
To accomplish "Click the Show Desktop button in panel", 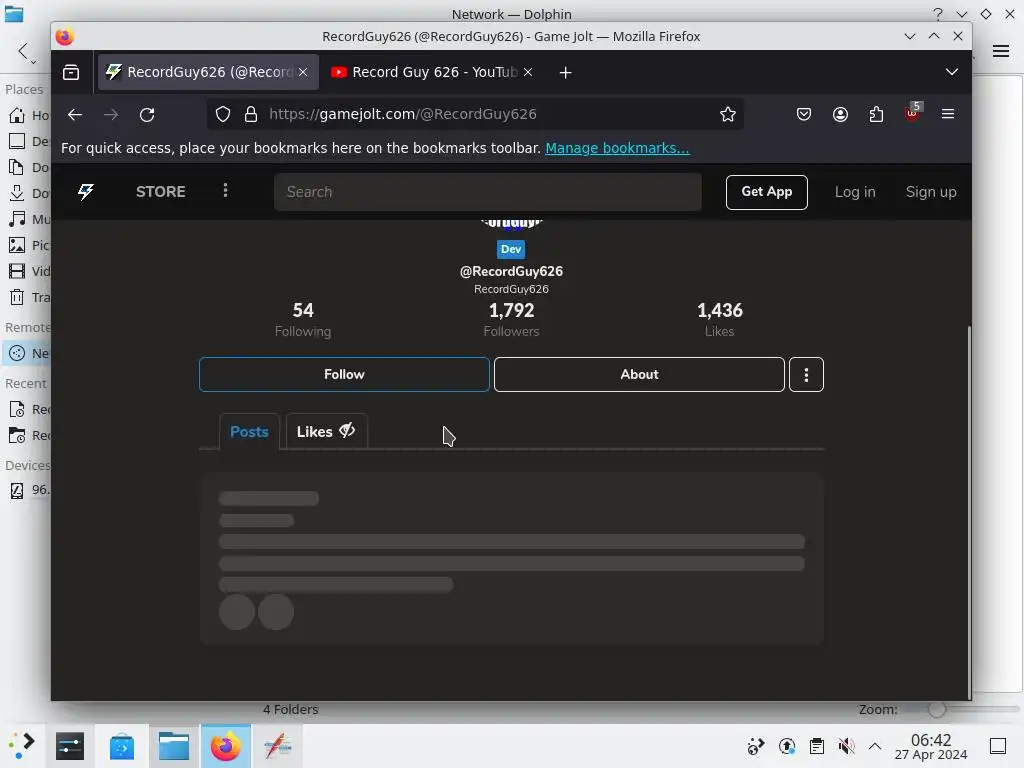I will (998, 746).
